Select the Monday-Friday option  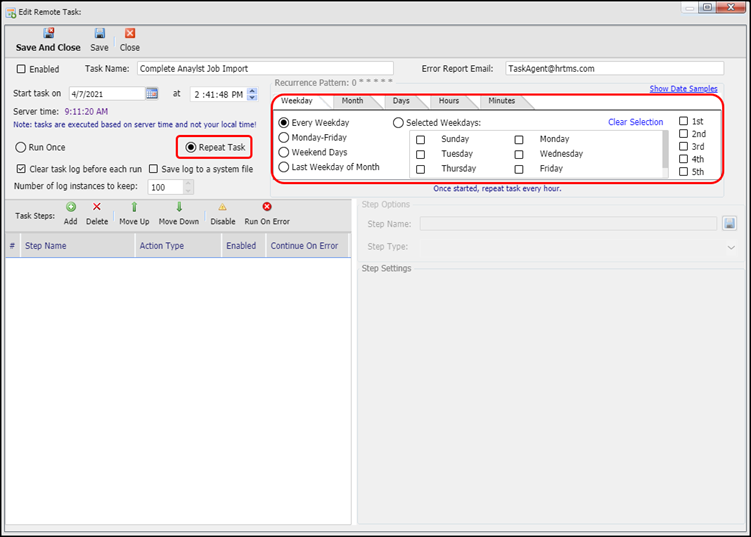[284, 137]
